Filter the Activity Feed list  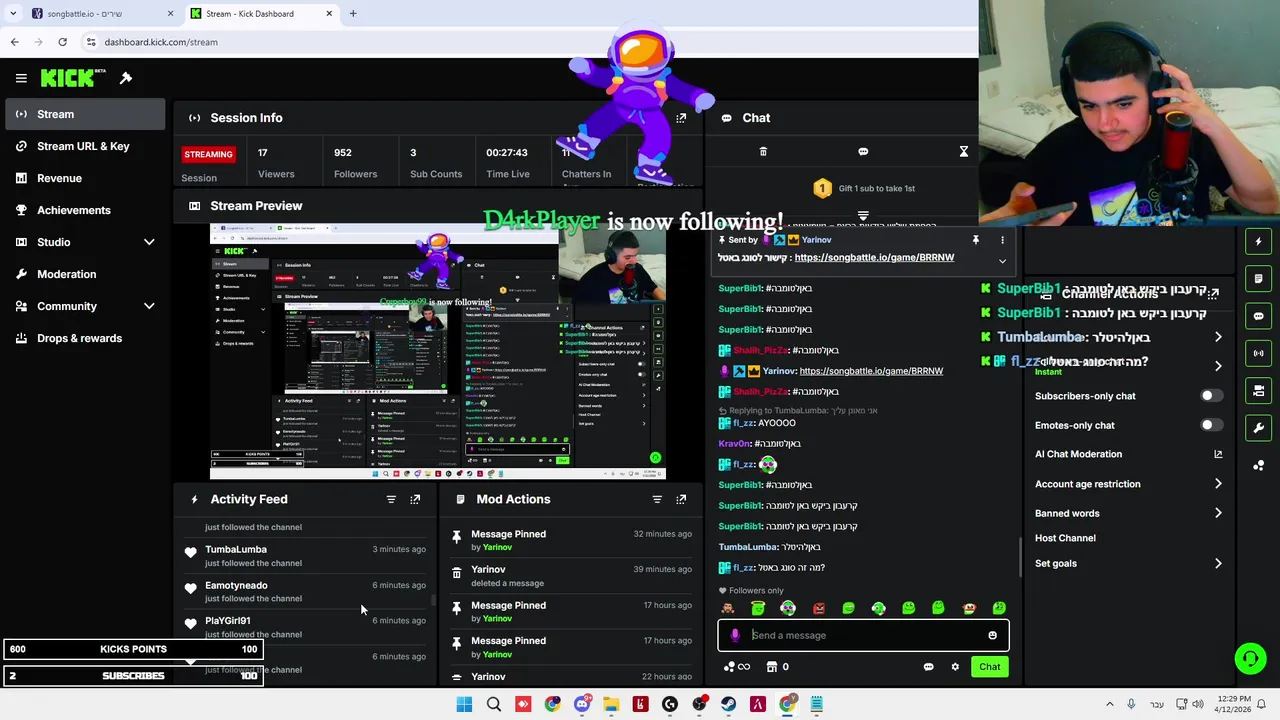click(391, 499)
